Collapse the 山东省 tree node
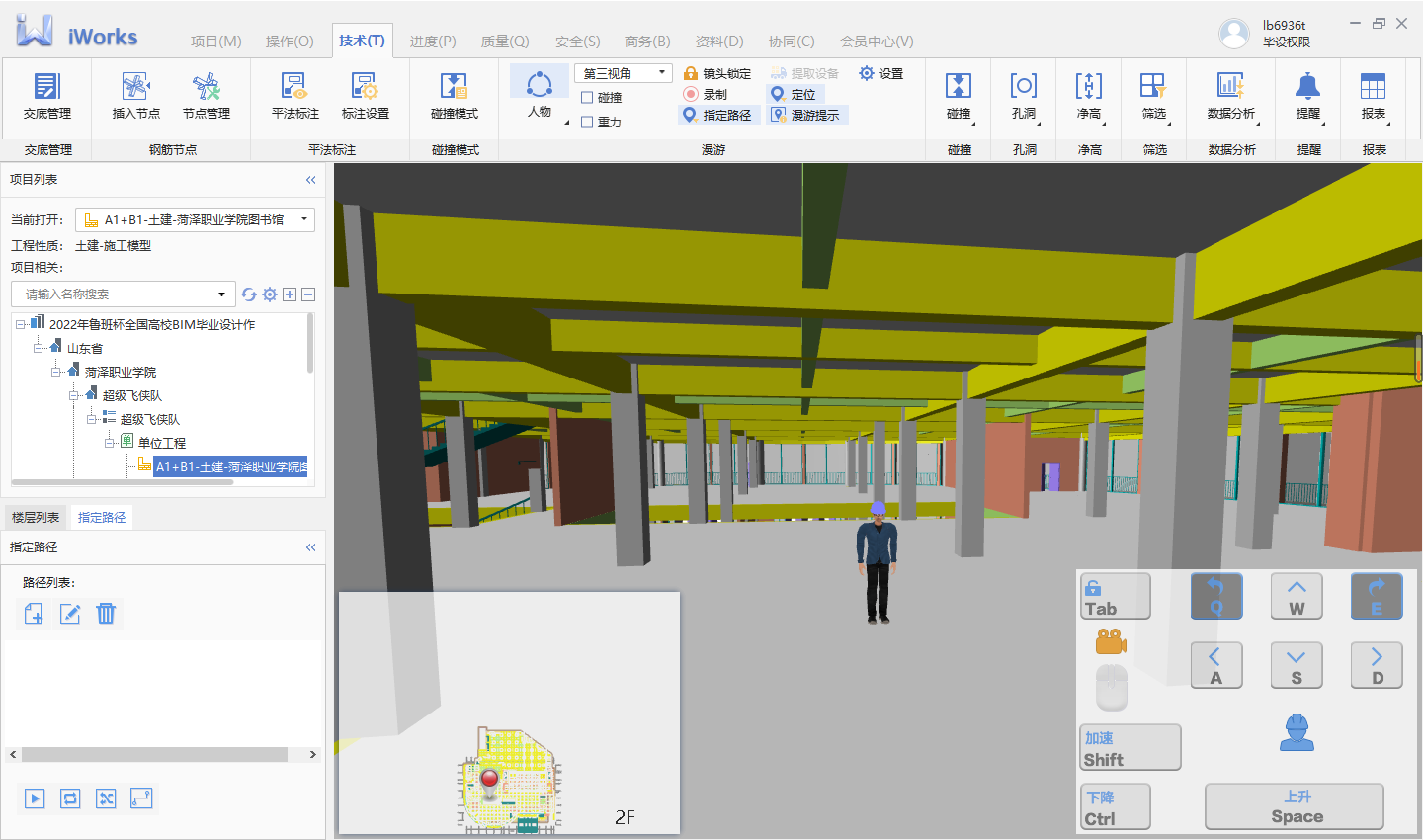This screenshot has height=840, width=1423. (38, 348)
